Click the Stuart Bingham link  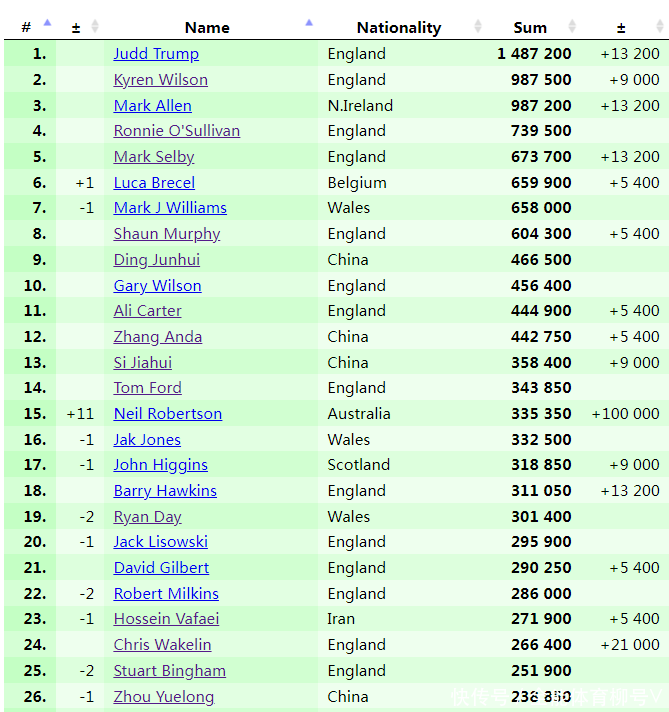coord(169,671)
